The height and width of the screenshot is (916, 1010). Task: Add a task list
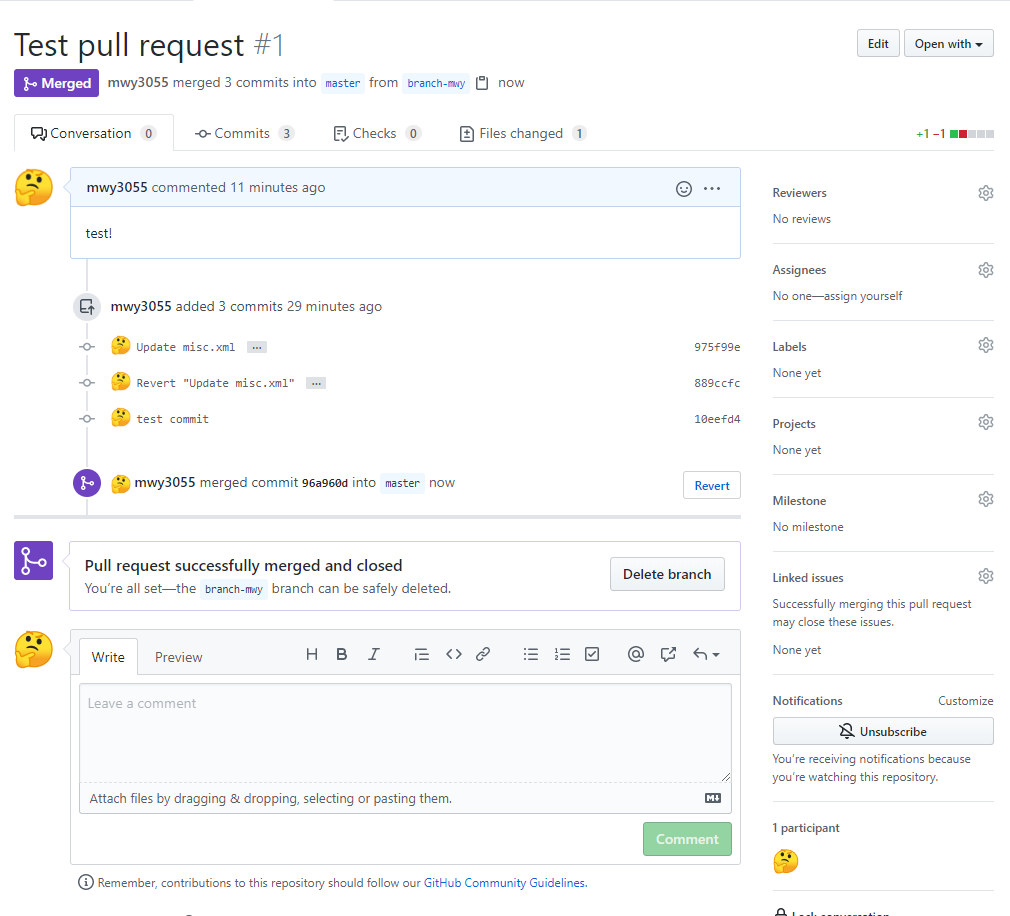pos(592,654)
